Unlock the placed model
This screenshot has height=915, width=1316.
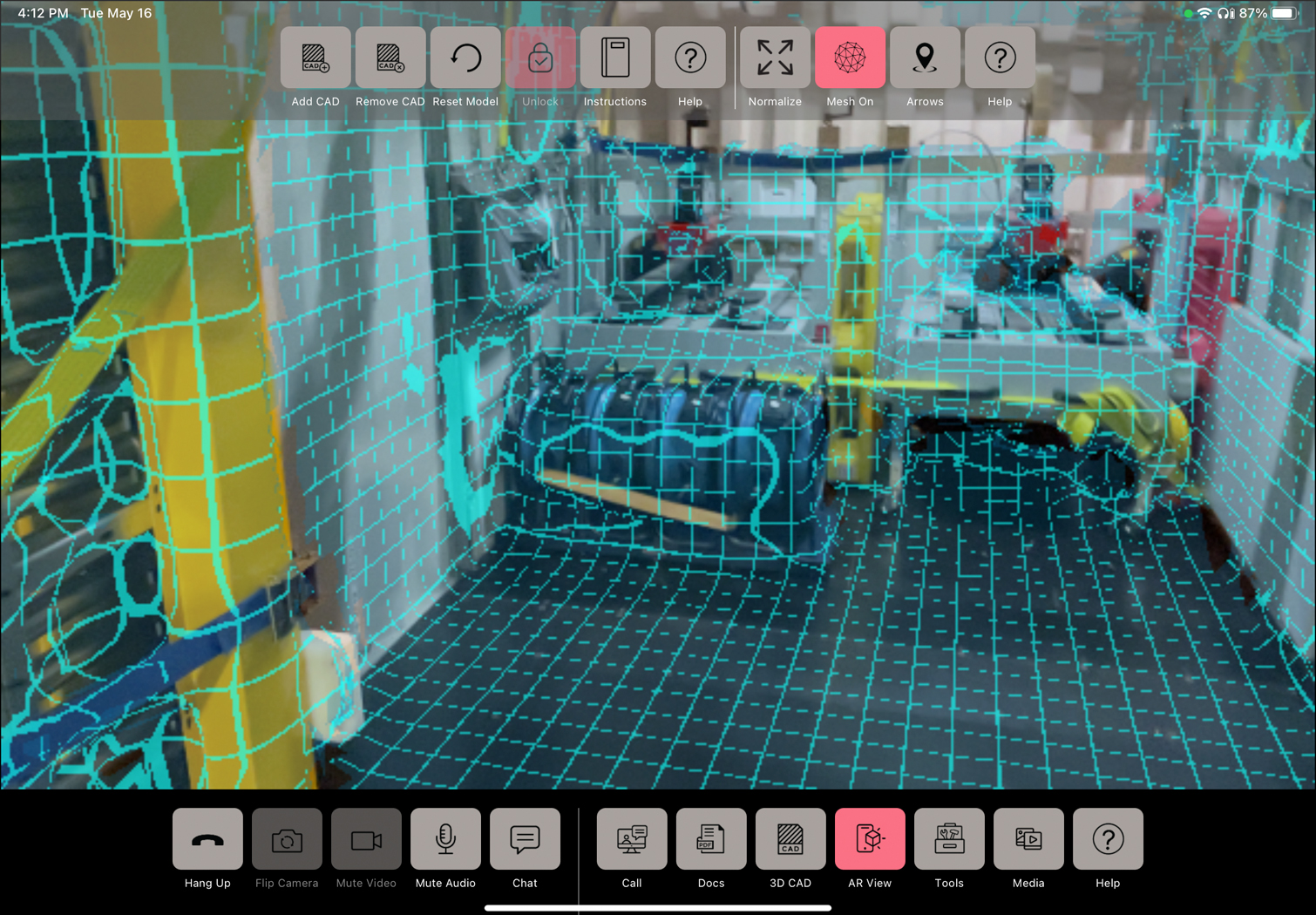(x=540, y=58)
